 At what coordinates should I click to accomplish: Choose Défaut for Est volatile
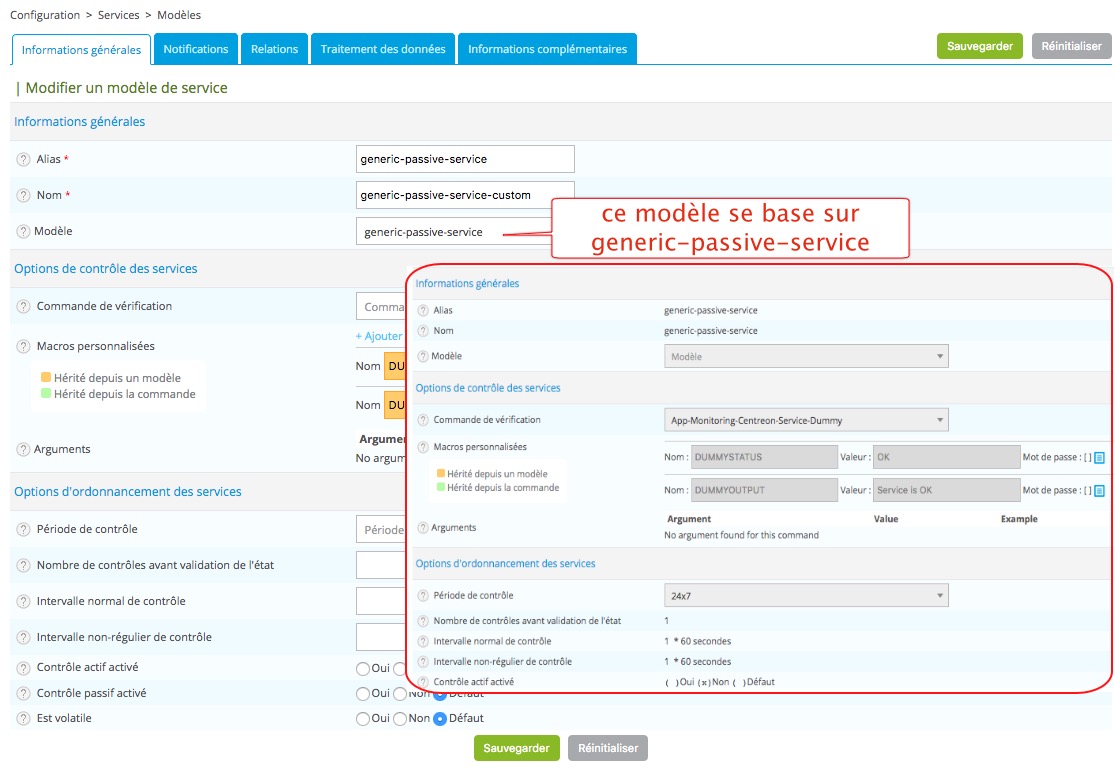440,718
